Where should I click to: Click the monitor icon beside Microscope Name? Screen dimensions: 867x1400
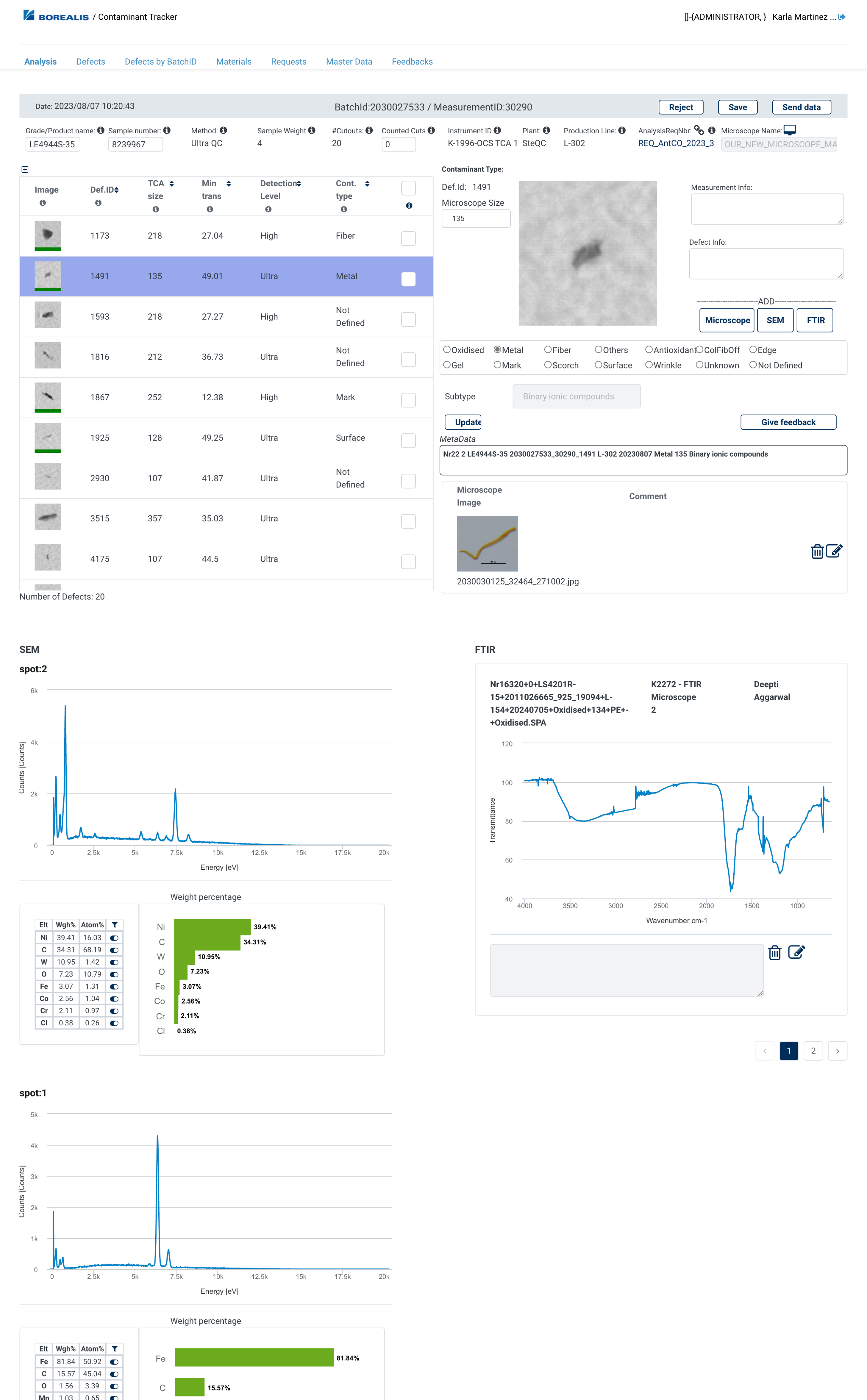790,130
